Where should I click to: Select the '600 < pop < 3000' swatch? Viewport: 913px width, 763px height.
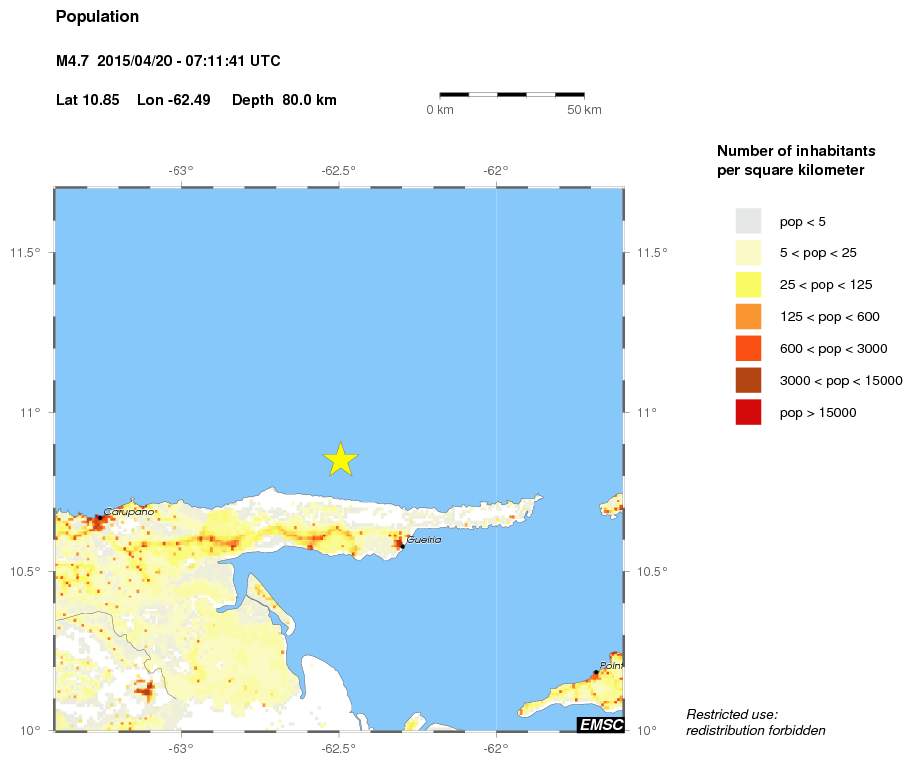748,348
